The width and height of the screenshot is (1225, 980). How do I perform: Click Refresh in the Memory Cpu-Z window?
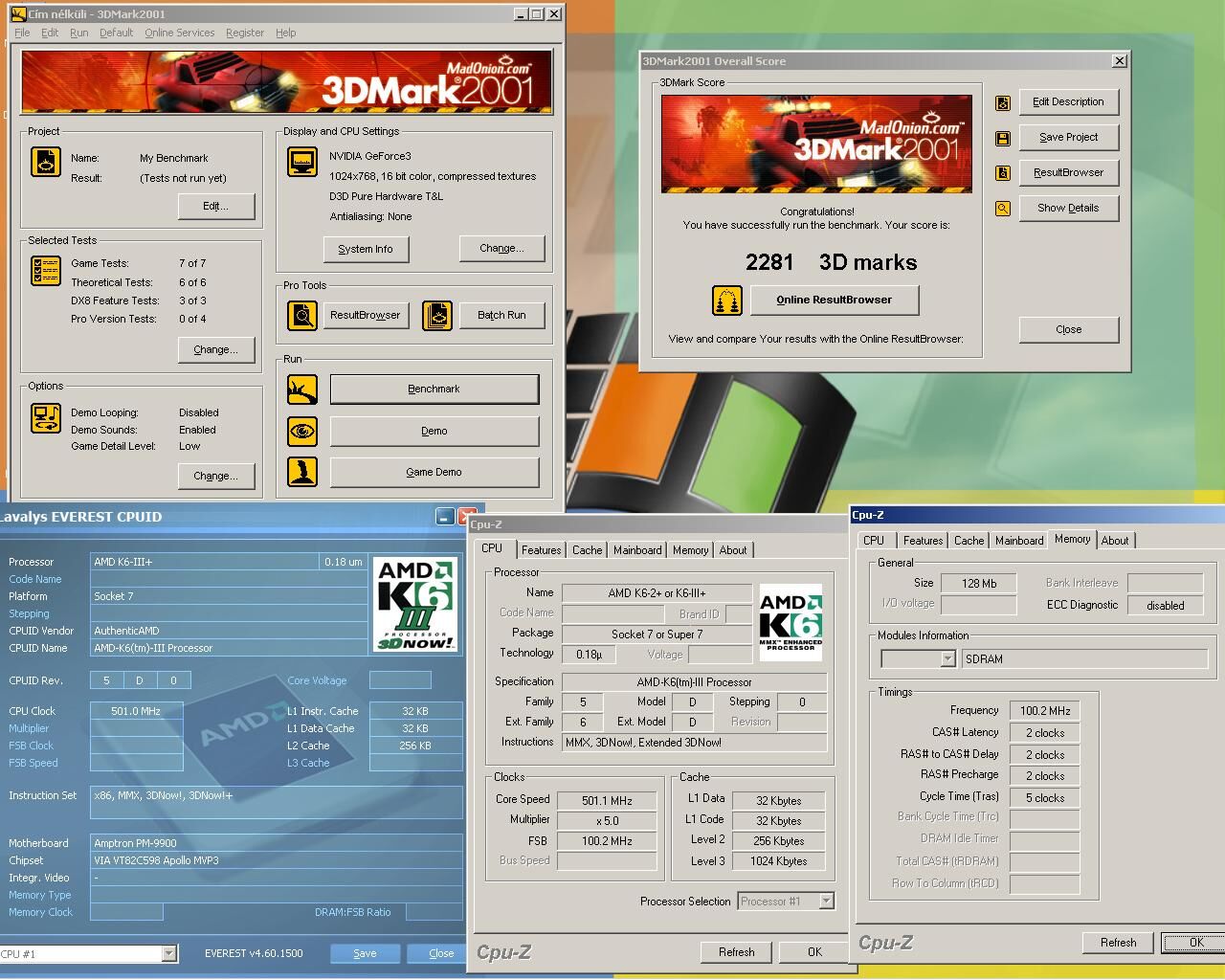[1118, 943]
